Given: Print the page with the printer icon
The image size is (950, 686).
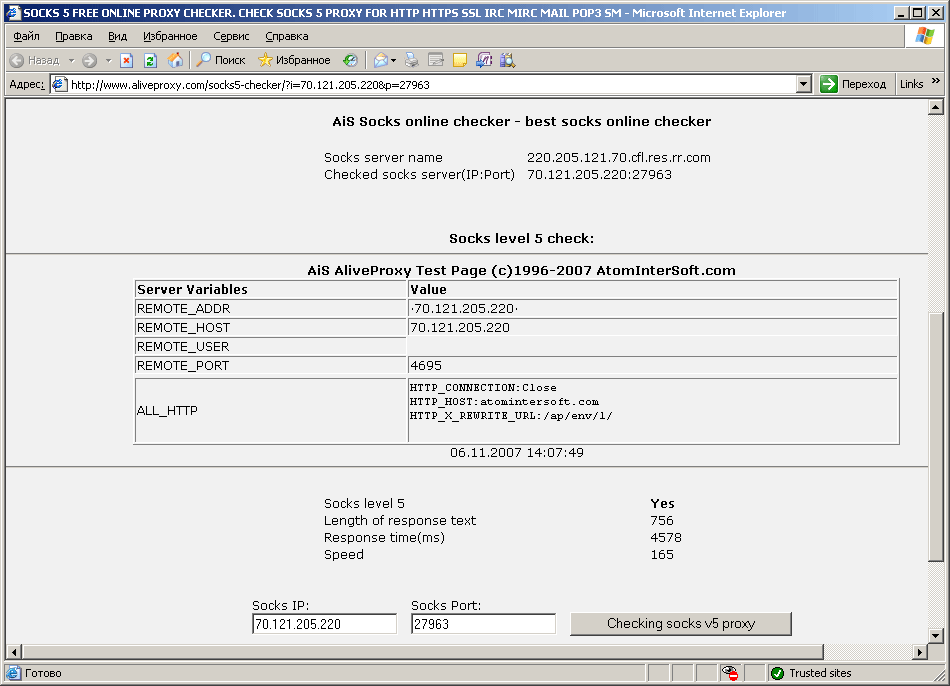Looking at the screenshot, I should point(411,60).
